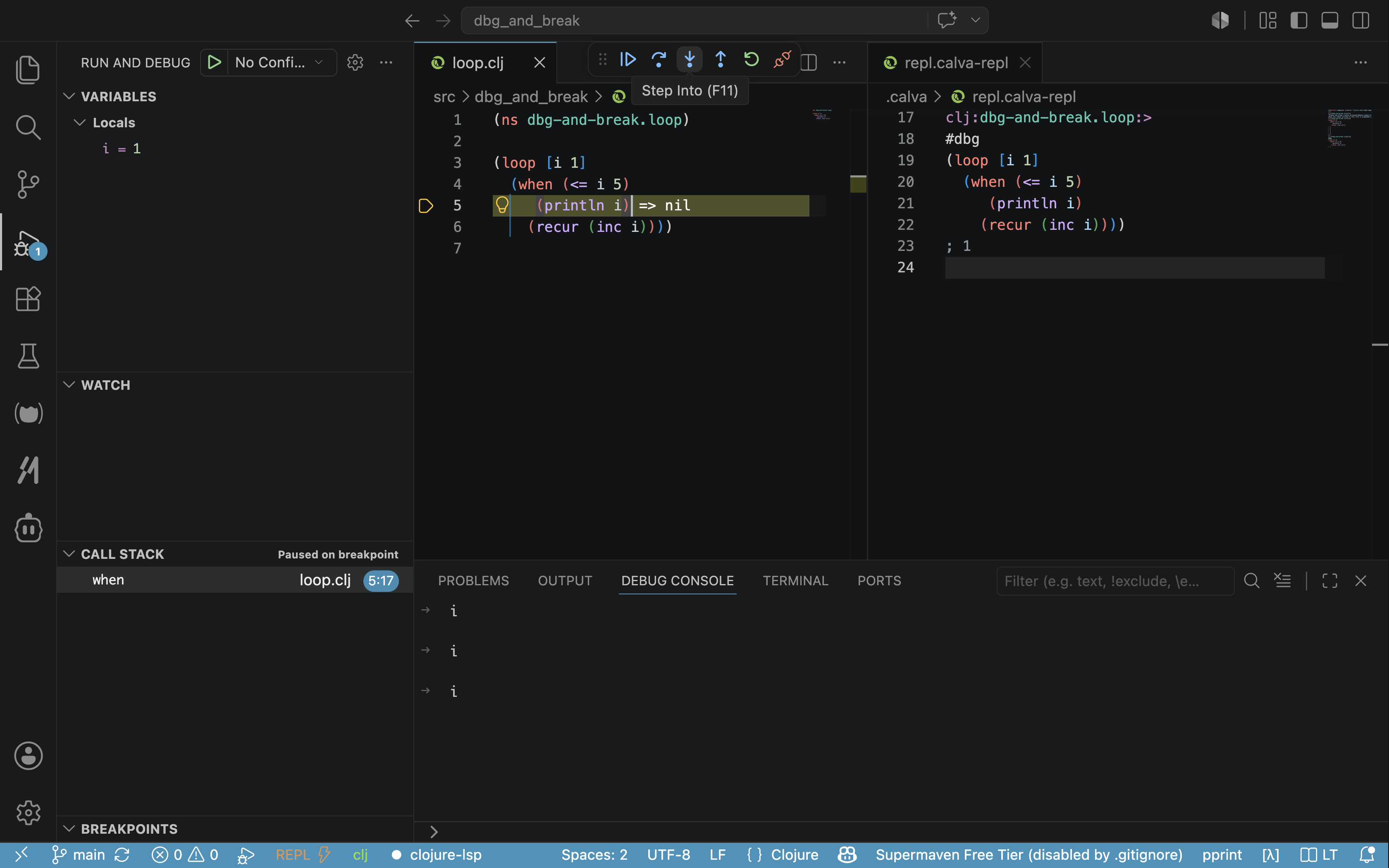This screenshot has width=1389, height=868.
Task: Click Step Out in the debug toolbar
Action: (x=720, y=59)
